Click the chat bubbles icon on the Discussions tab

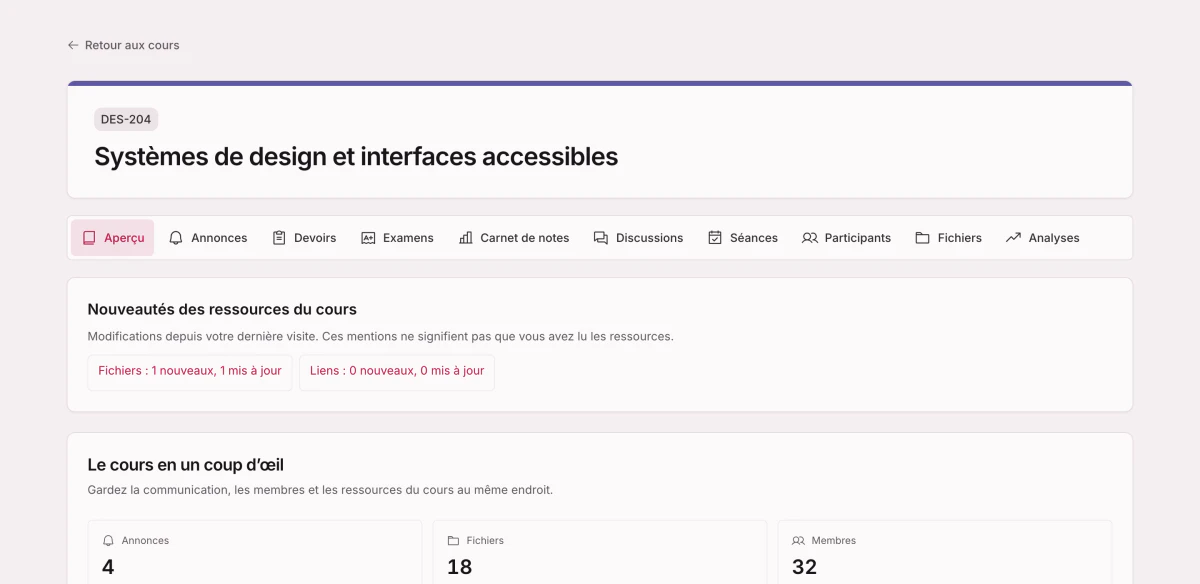point(601,238)
